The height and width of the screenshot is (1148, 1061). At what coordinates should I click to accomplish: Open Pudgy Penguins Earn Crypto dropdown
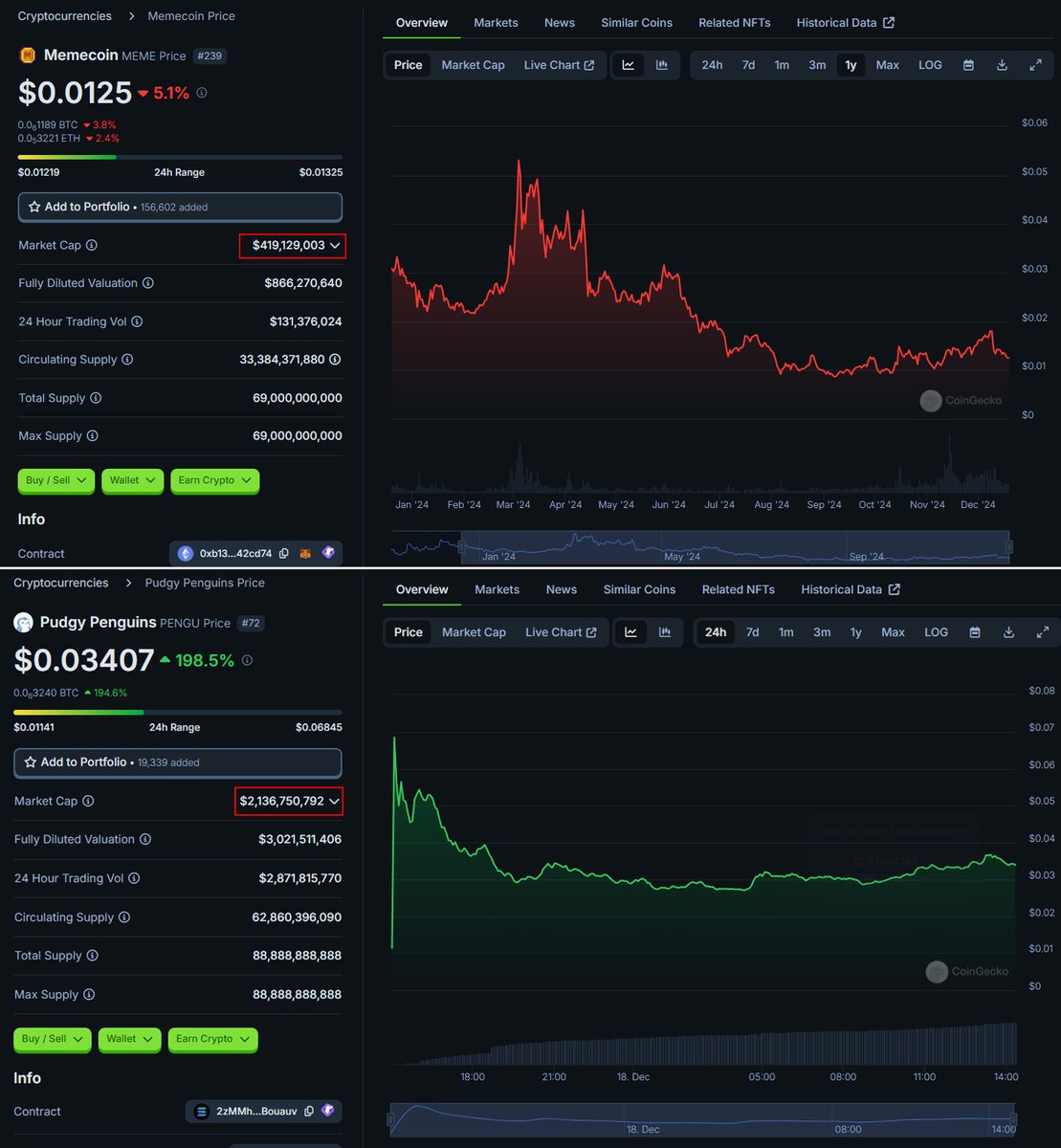pyautogui.click(x=212, y=1039)
